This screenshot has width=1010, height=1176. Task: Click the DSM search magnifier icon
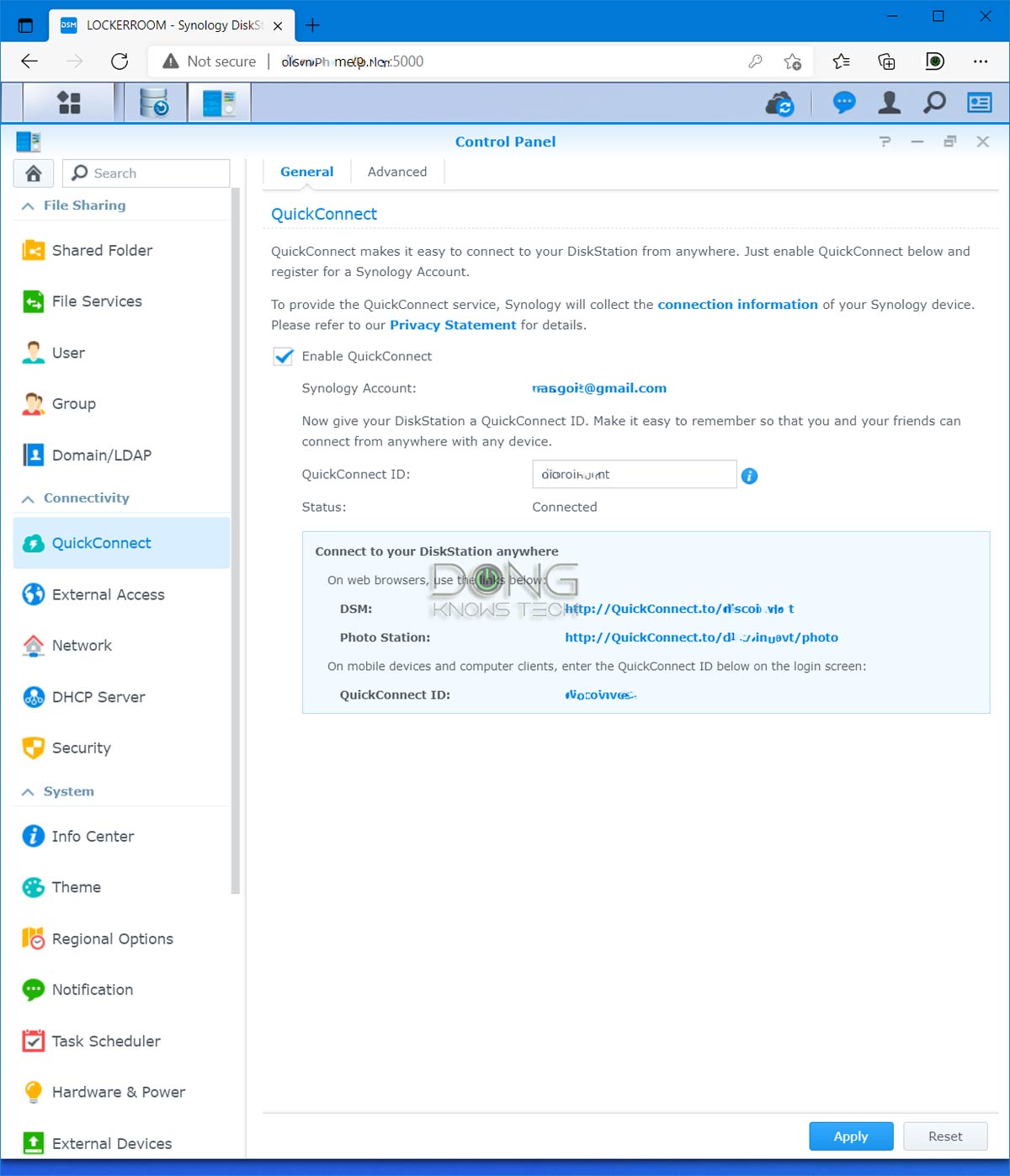pyautogui.click(x=934, y=103)
